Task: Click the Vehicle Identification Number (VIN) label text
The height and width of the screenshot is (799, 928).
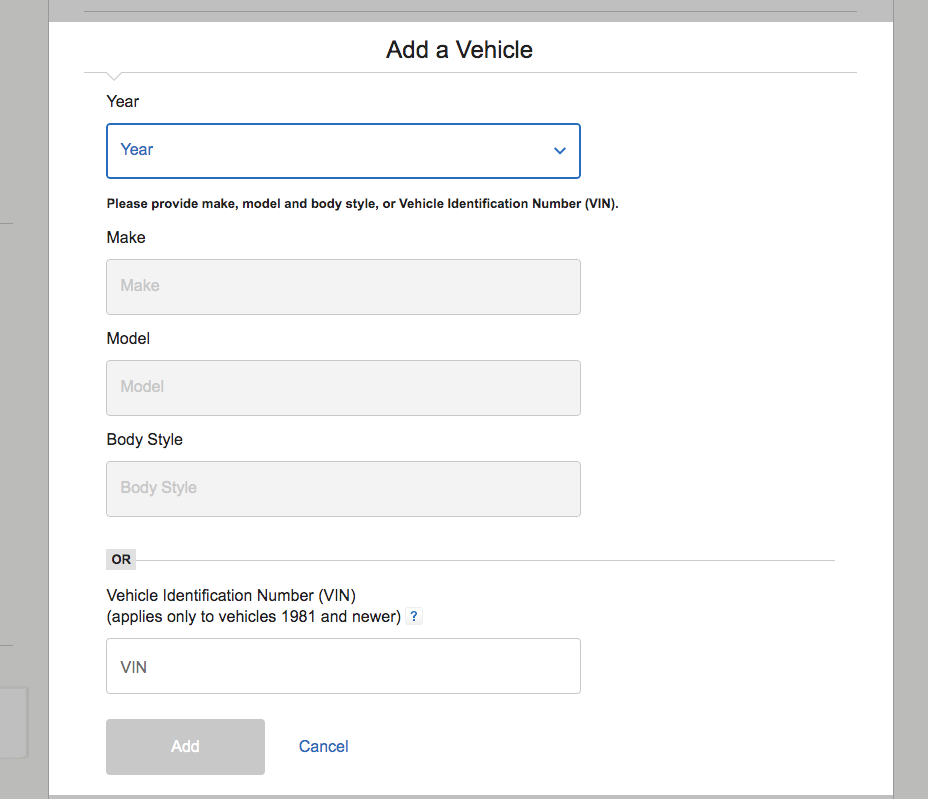Action: click(231, 595)
